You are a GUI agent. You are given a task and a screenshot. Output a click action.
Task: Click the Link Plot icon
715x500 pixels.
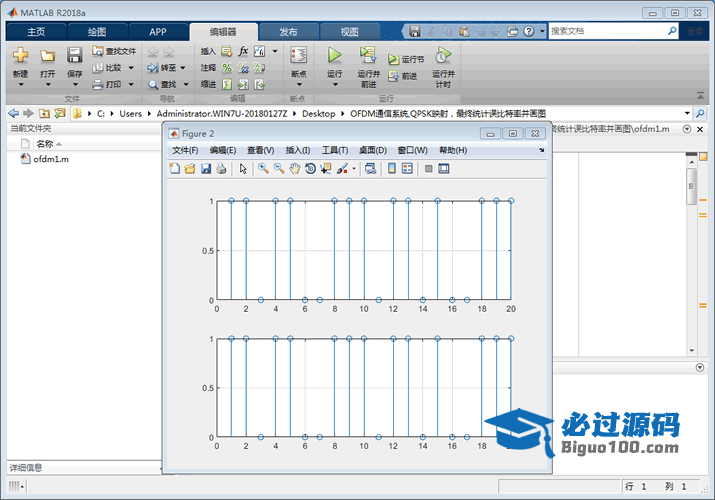(371, 169)
